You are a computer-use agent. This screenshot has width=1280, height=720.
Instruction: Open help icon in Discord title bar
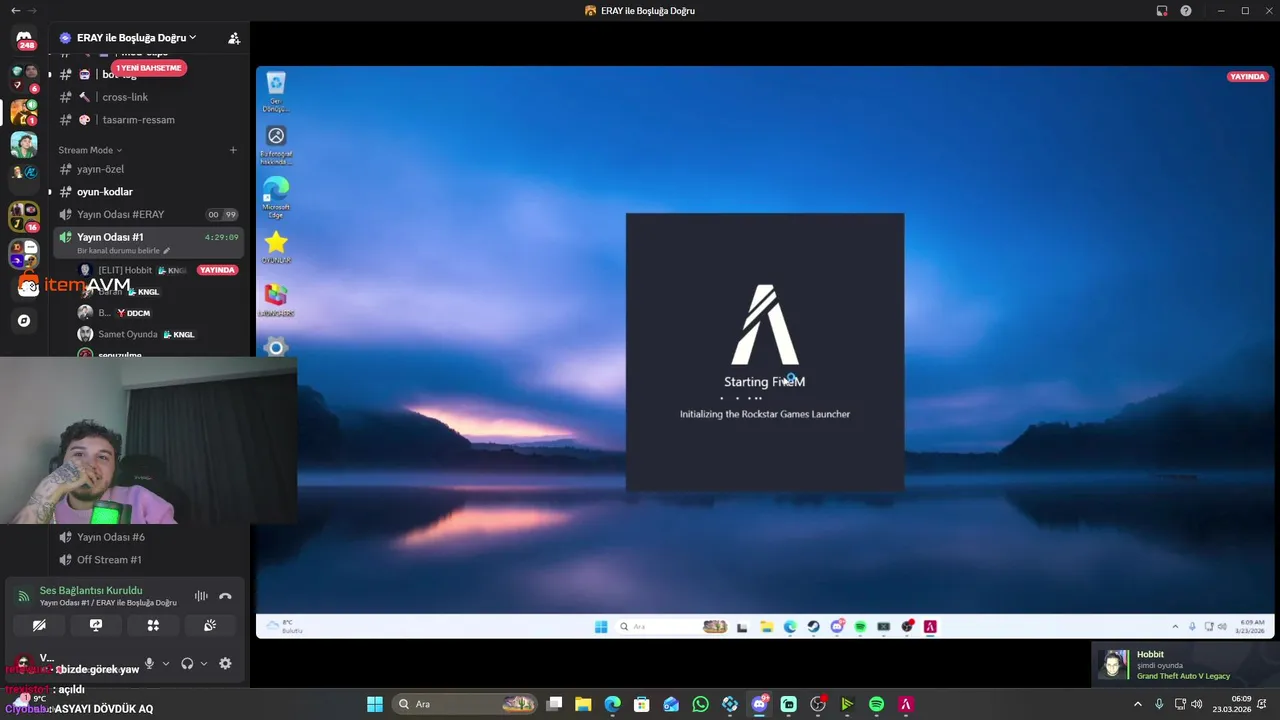[1186, 10]
